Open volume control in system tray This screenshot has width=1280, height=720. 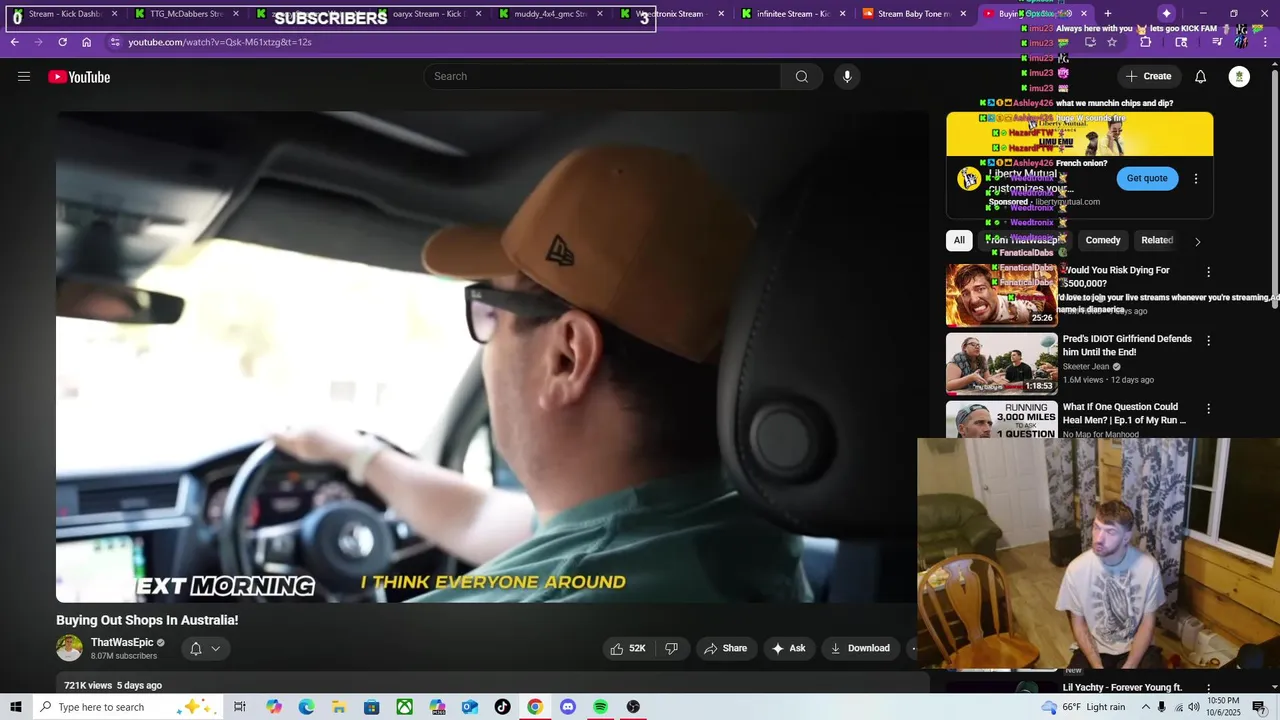(1194, 707)
